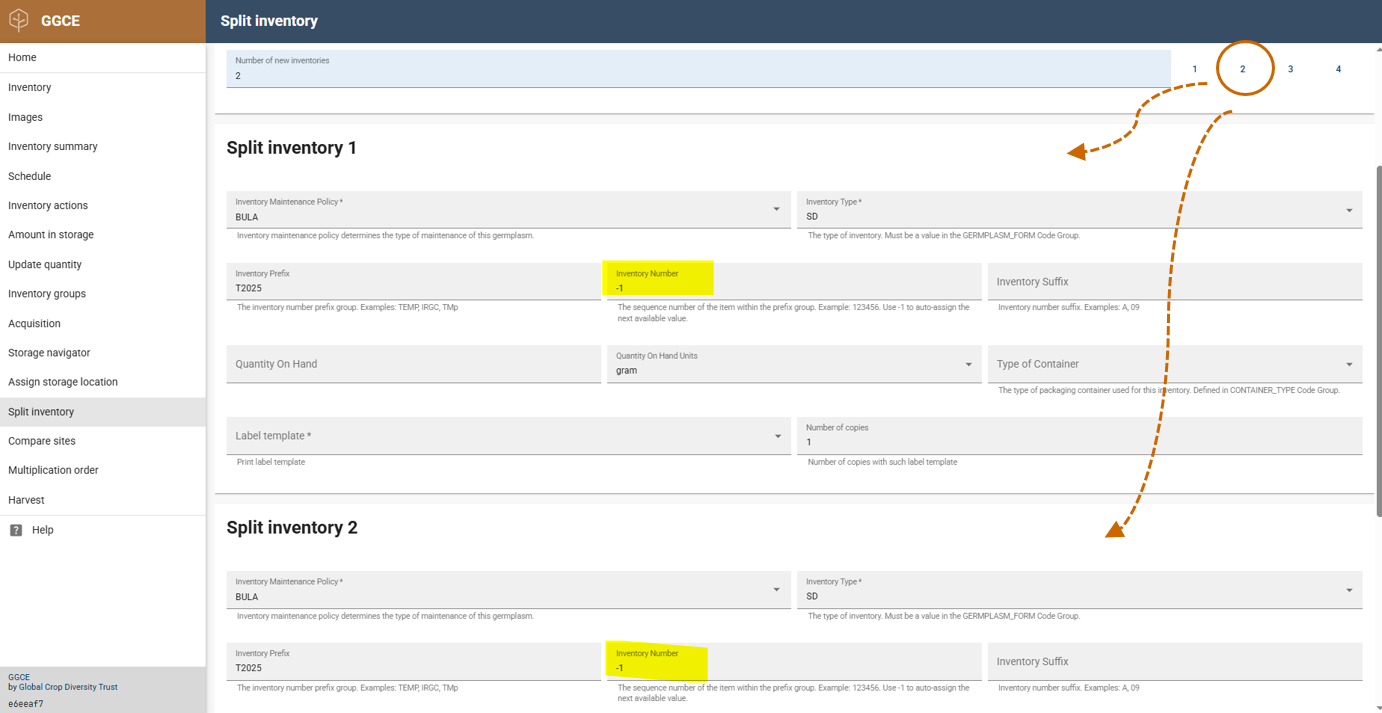
Task: Expand the Type of Container dropdown
Action: click(1348, 365)
